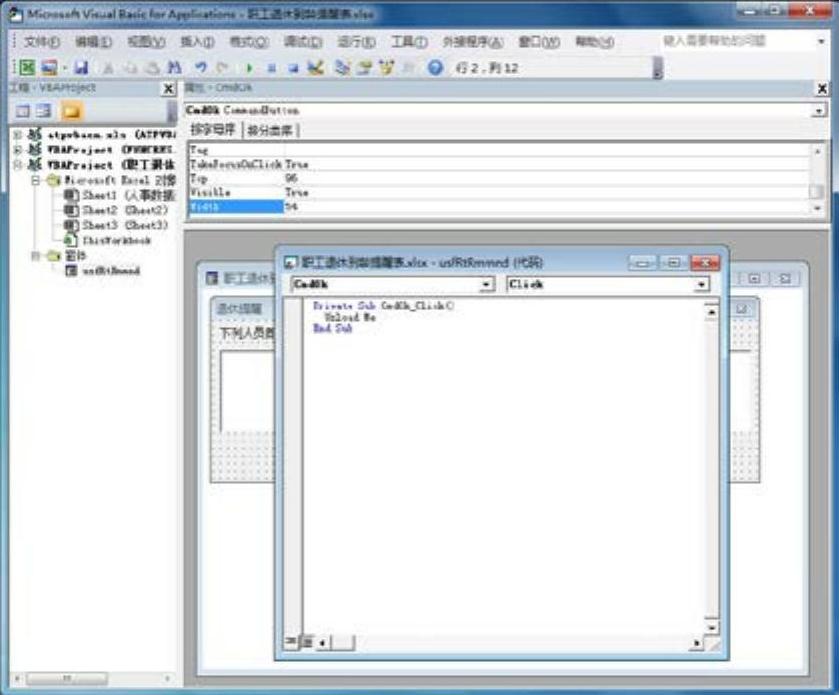Save the project with the floppy icon
The width and height of the screenshot is (839, 695).
(81, 67)
